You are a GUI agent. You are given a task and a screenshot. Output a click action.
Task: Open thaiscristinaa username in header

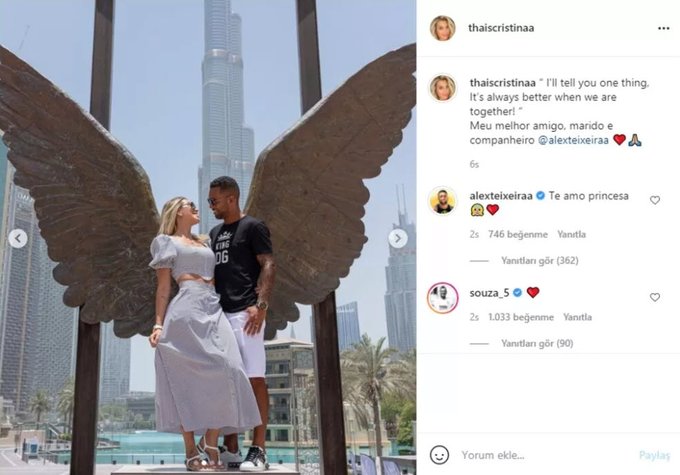[501, 28]
